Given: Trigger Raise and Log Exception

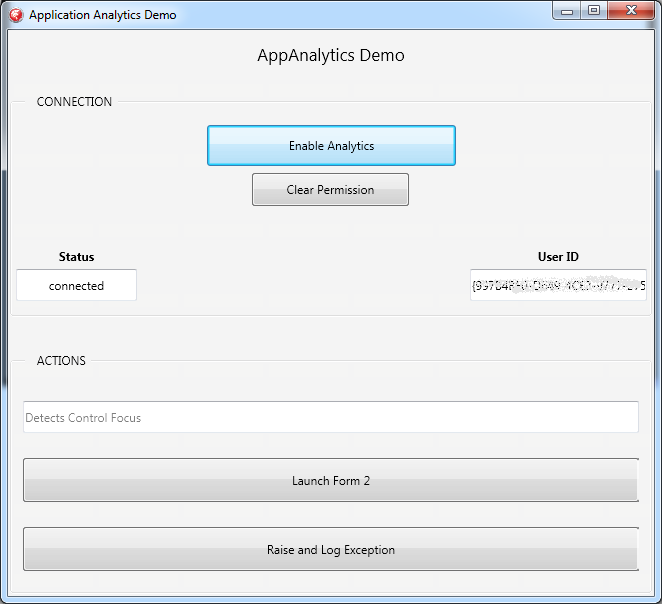Looking at the screenshot, I should (x=331, y=549).
